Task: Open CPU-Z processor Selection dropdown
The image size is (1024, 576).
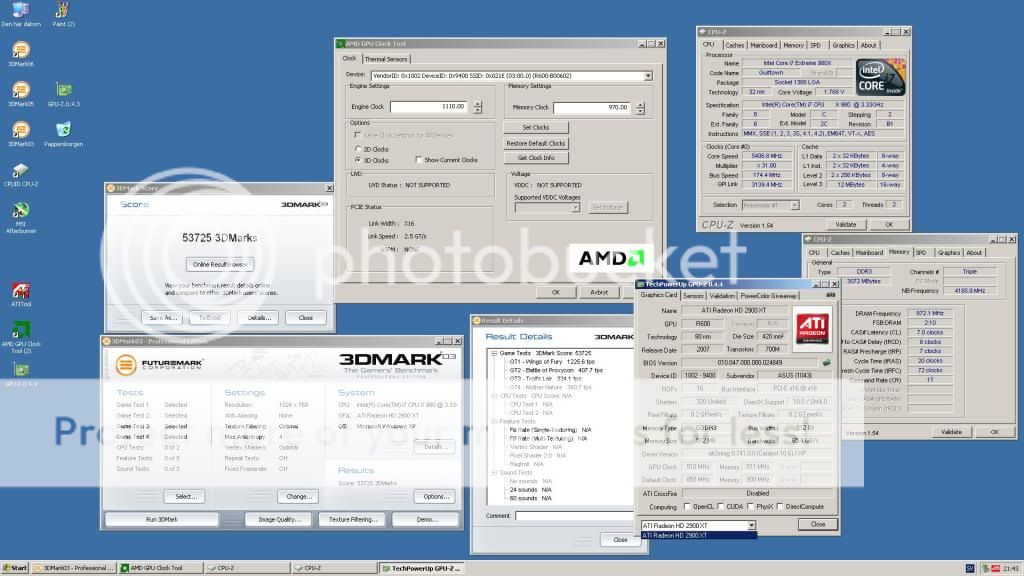Action: [x=794, y=205]
